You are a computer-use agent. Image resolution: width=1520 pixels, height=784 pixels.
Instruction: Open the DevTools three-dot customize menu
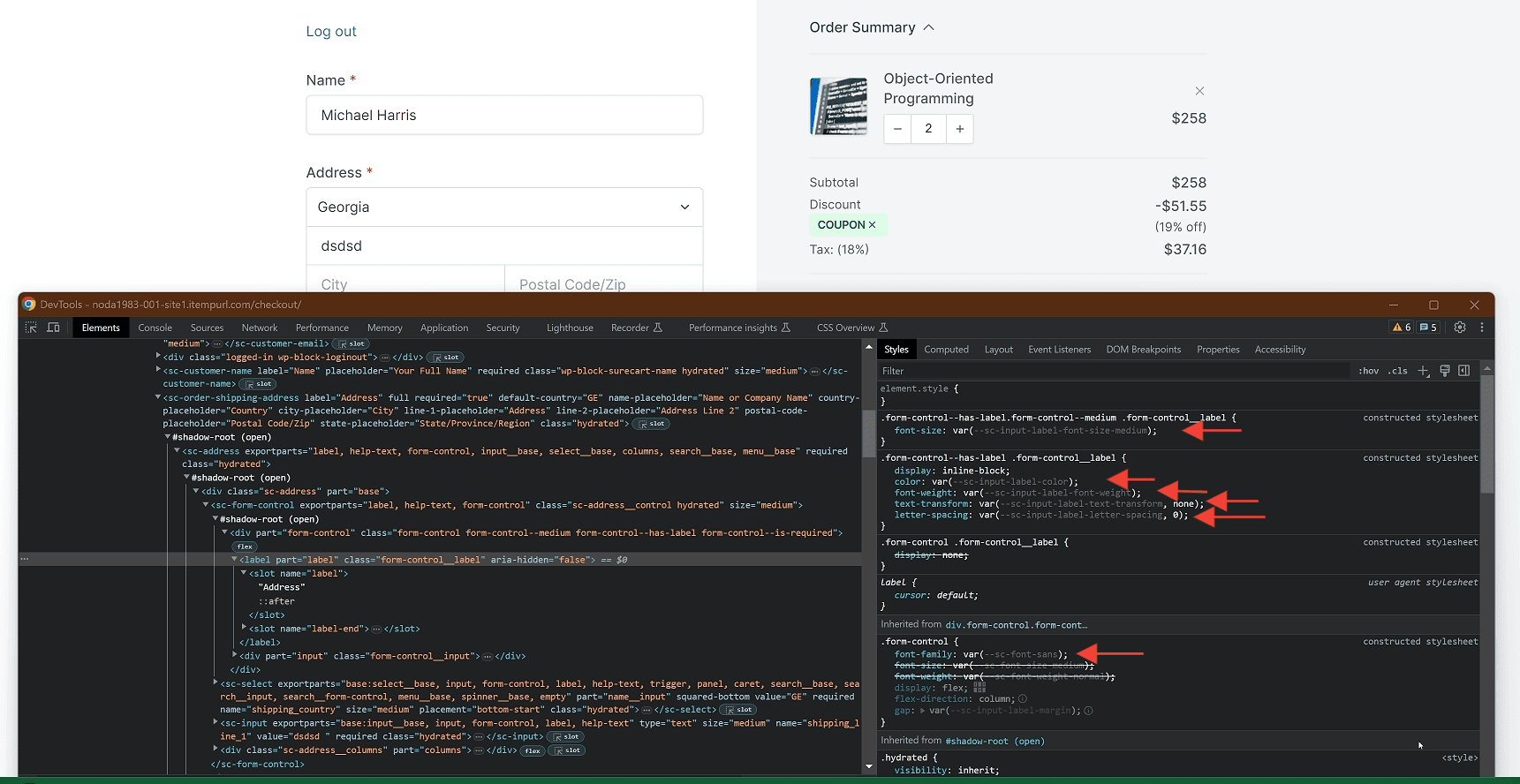pyautogui.click(x=1482, y=328)
